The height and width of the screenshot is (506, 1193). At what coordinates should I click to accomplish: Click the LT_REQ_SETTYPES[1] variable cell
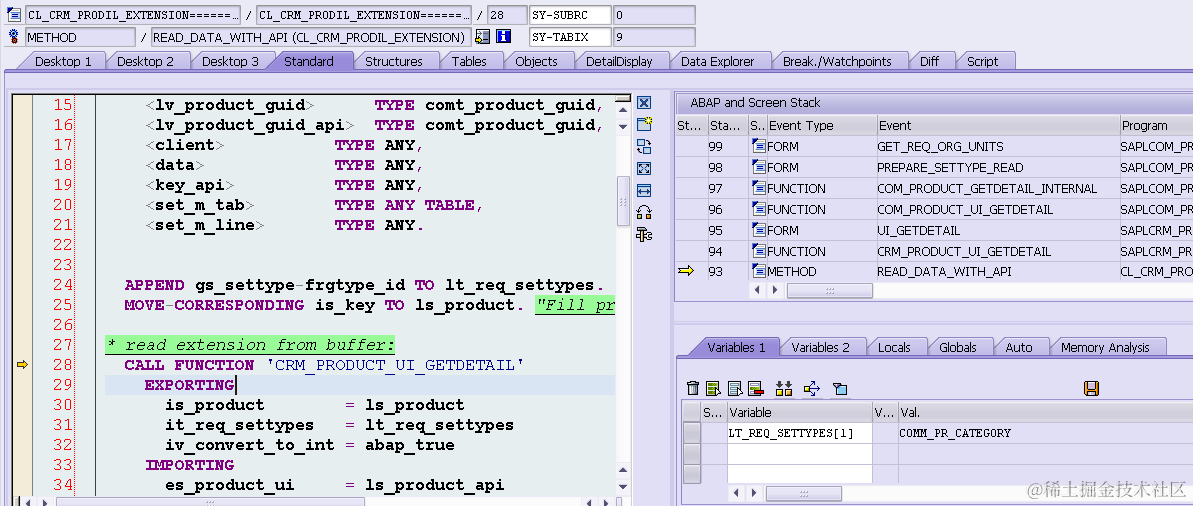tap(800, 433)
